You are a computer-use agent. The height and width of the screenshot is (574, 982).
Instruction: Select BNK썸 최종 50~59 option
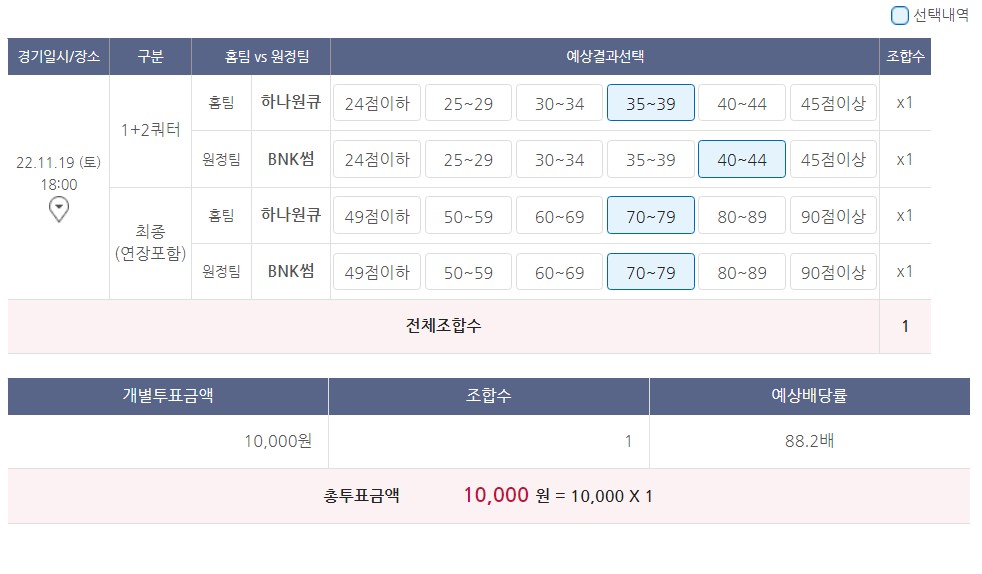pos(468,272)
